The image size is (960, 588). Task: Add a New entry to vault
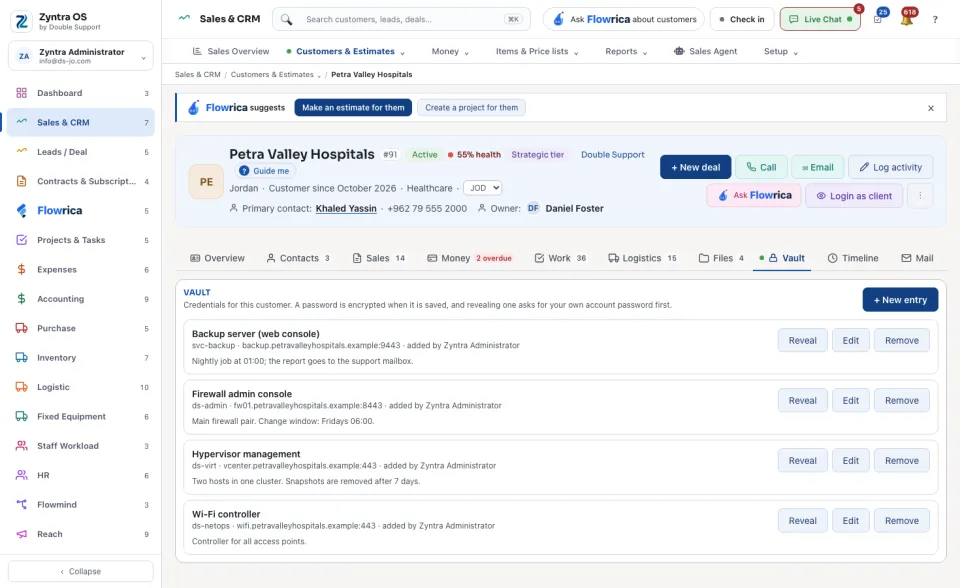point(900,300)
